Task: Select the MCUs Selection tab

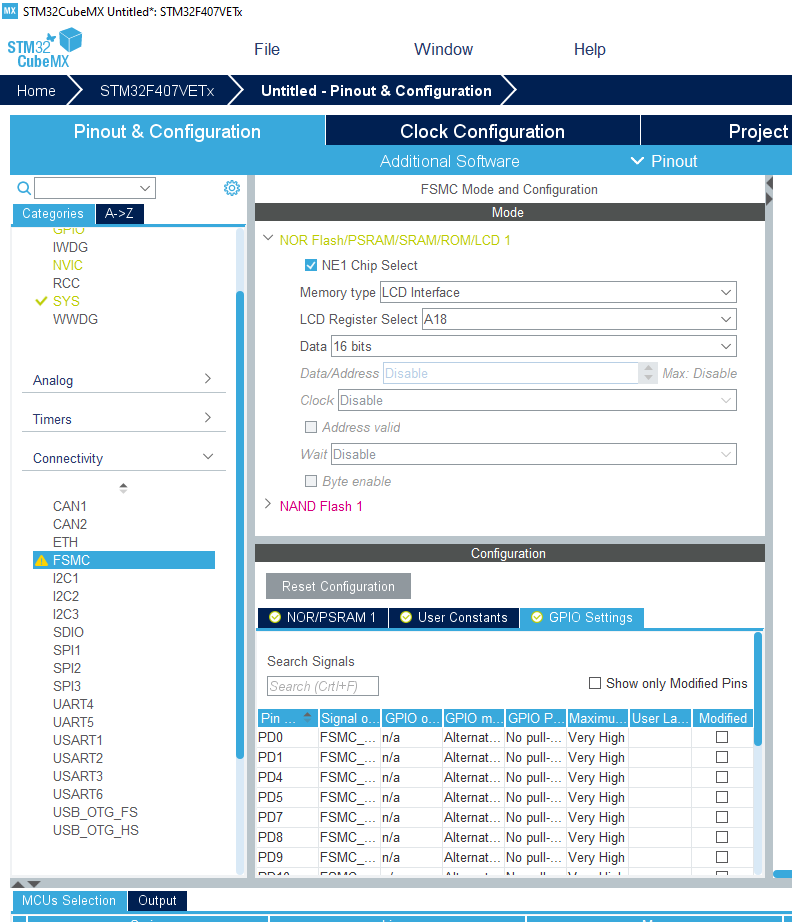Action: [69, 900]
